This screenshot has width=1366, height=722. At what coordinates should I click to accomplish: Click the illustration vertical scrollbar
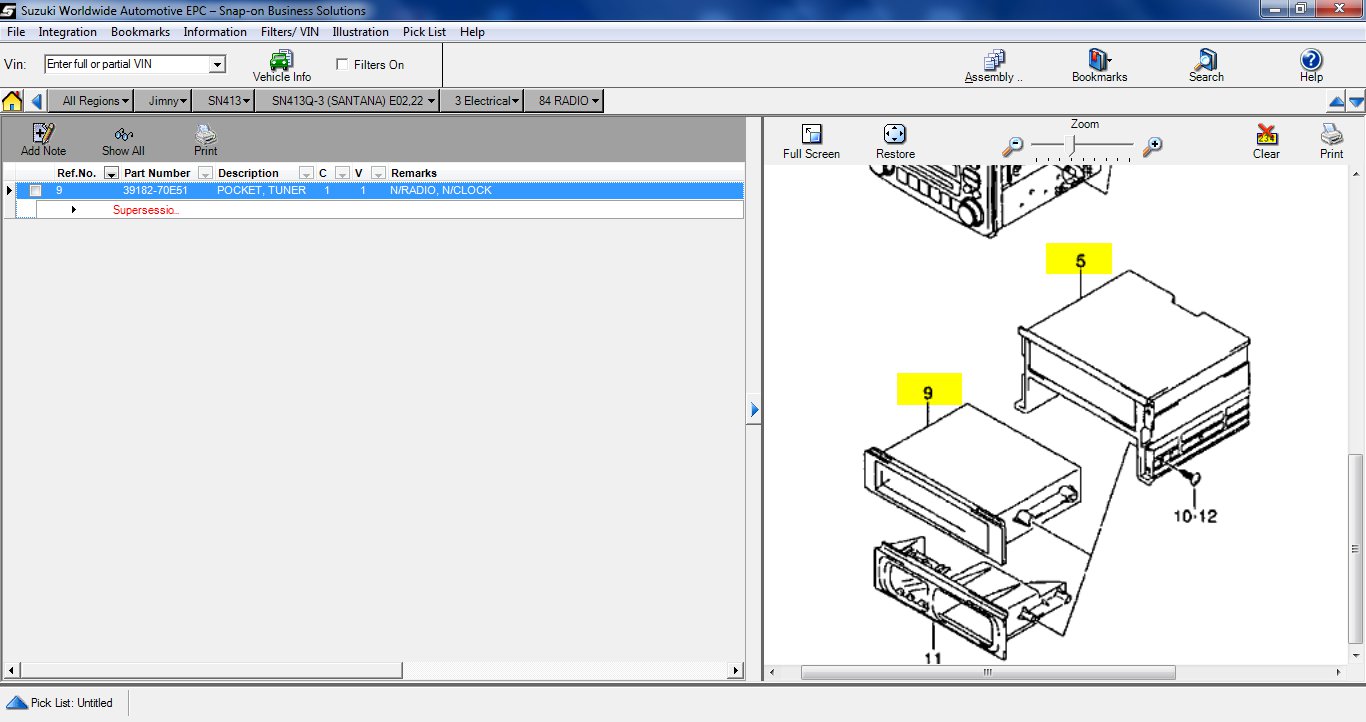tap(1356, 548)
